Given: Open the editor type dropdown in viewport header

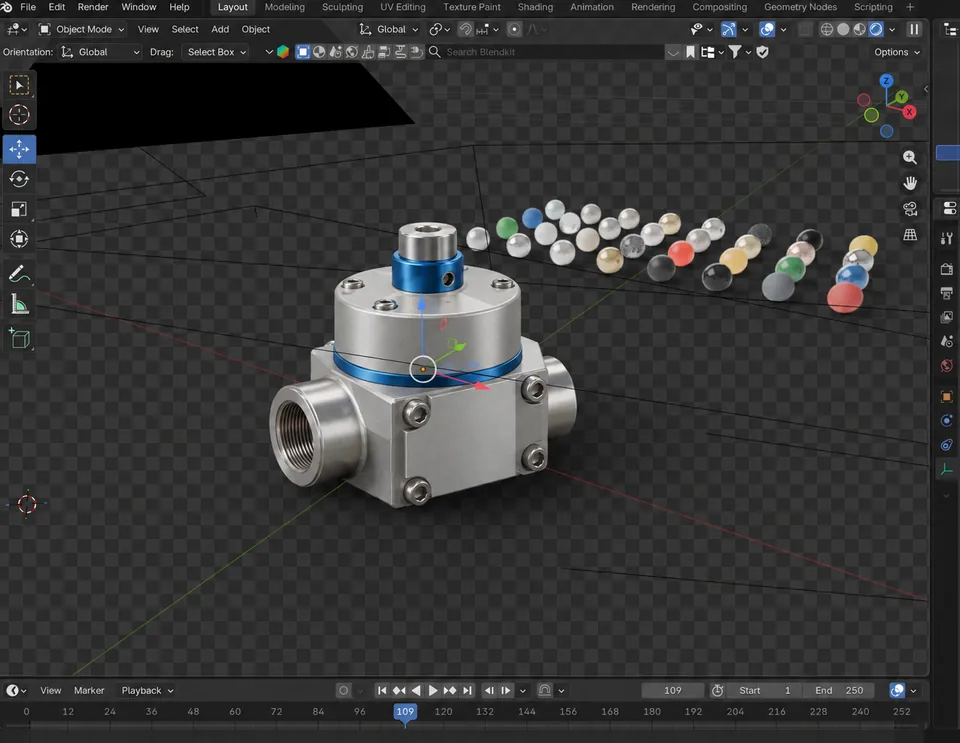Looking at the screenshot, I should tap(15, 29).
